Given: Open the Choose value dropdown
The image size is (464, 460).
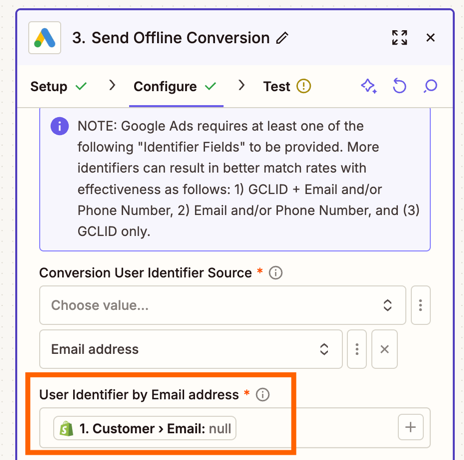Looking at the screenshot, I should click(223, 305).
